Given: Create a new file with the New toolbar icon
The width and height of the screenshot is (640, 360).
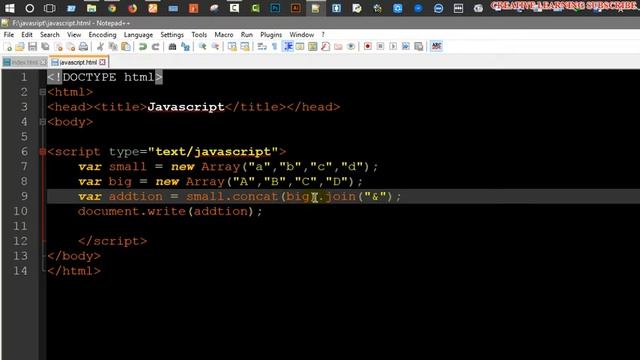Looking at the screenshot, I should (x=7, y=47).
